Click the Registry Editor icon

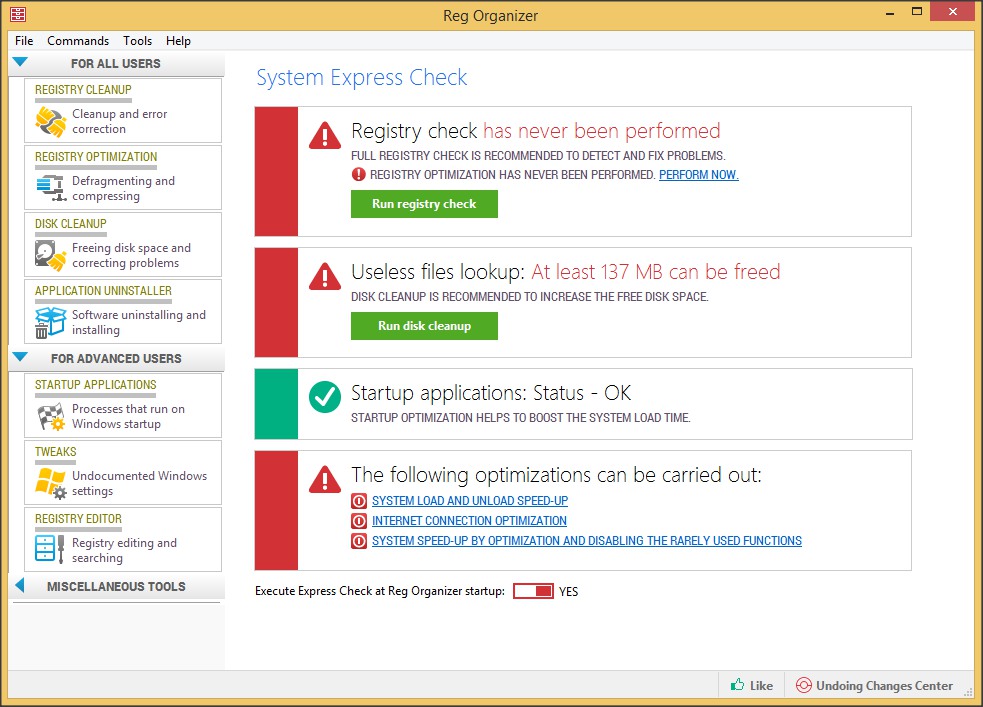click(x=51, y=550)
